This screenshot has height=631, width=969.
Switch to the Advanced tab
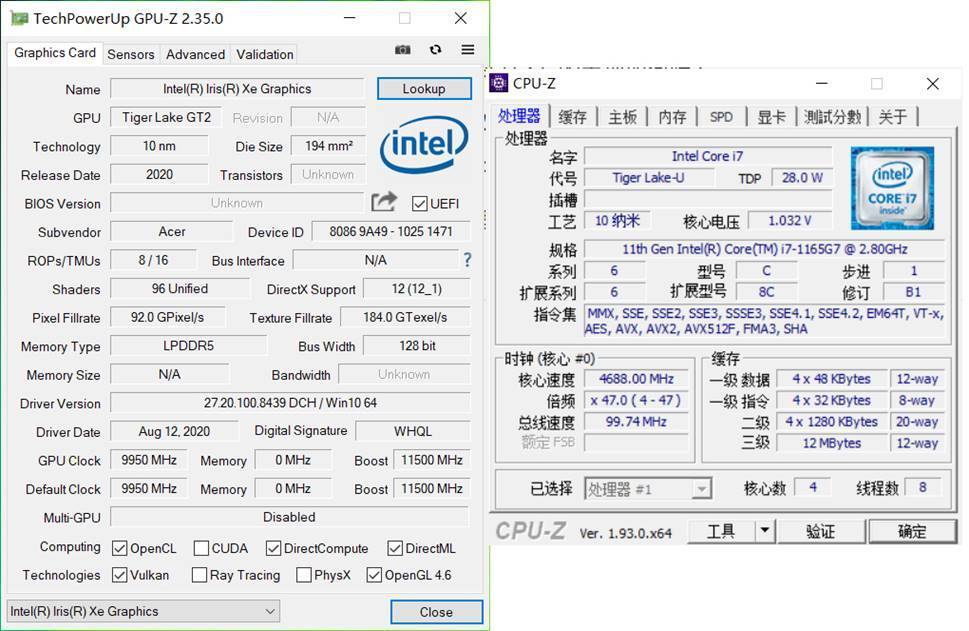click(x=195, y=54)
